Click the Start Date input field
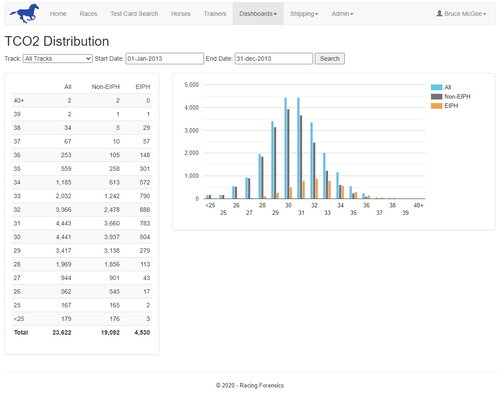This screenshot has width=500, height=398. (x=165, y=59)
